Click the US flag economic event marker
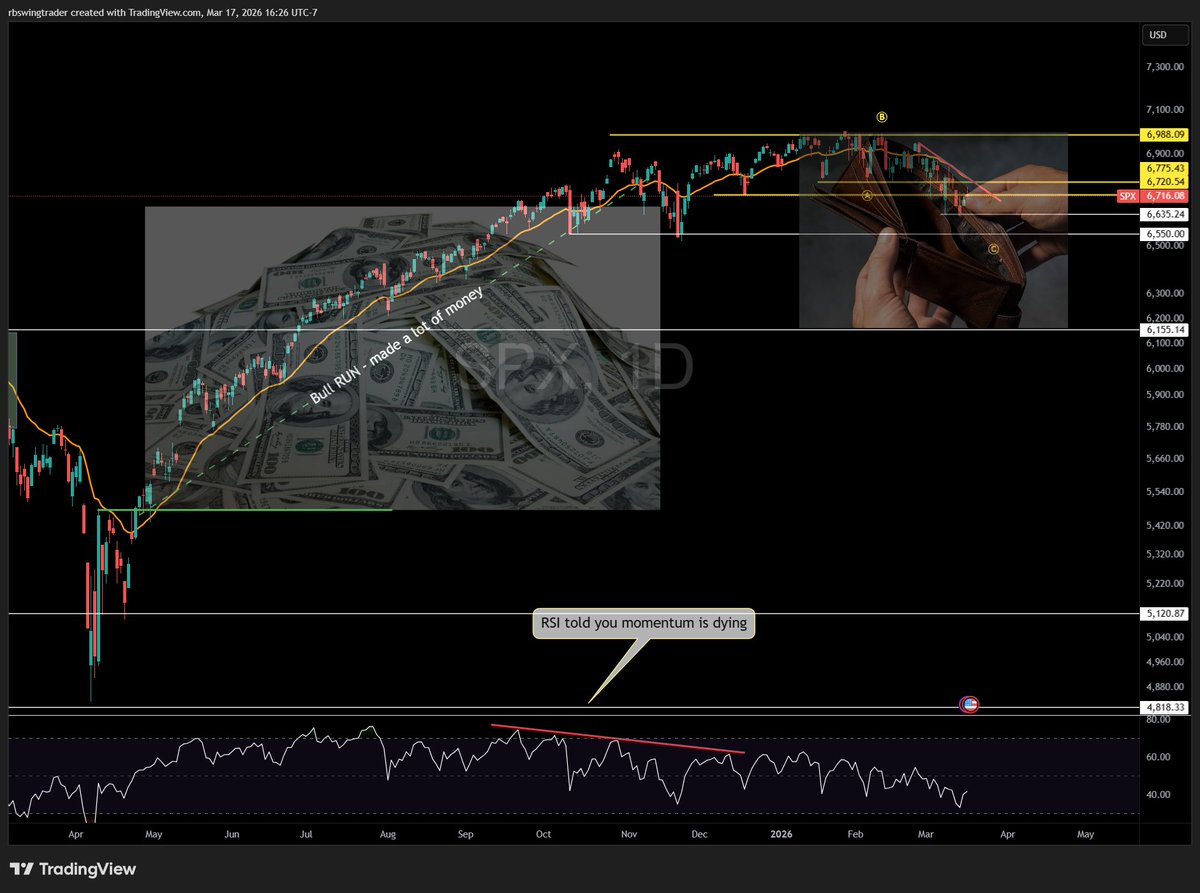 (x=969, y=705)
